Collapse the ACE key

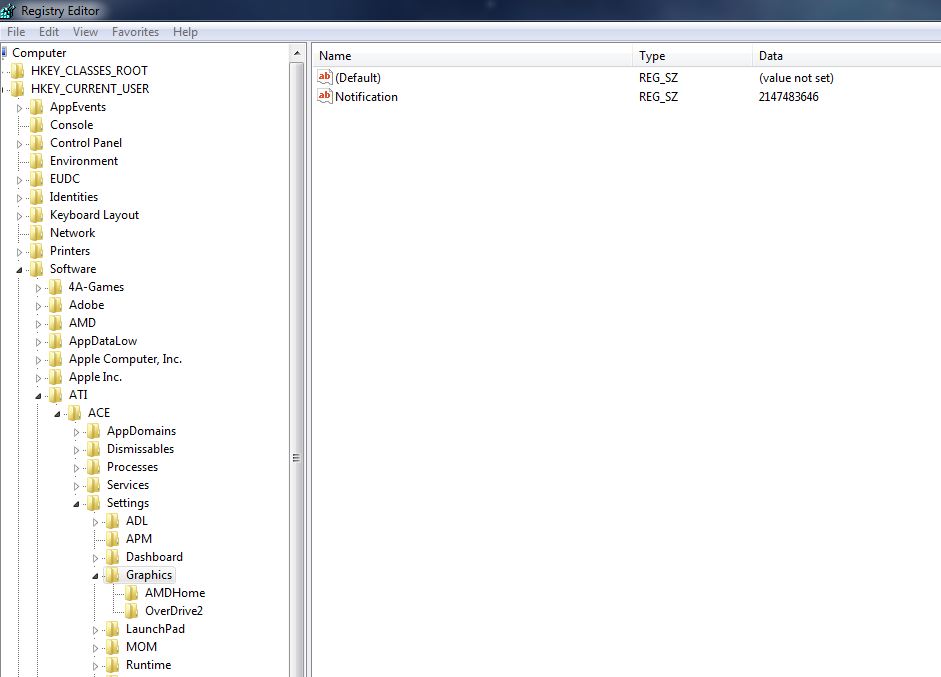click(x=58, y=414)
